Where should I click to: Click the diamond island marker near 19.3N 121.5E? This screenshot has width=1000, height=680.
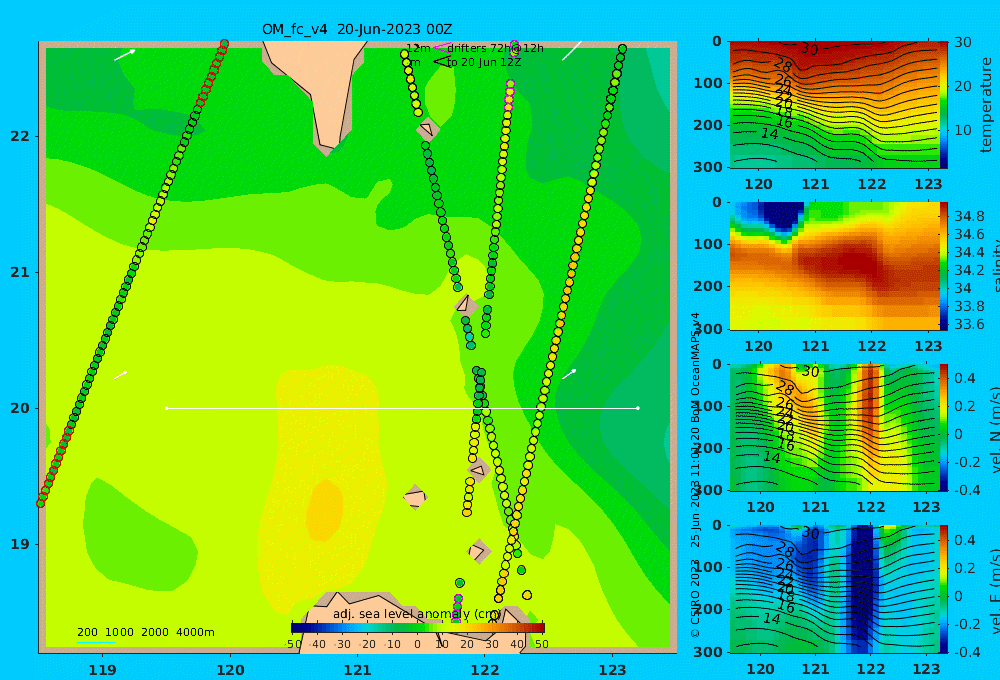415,497
